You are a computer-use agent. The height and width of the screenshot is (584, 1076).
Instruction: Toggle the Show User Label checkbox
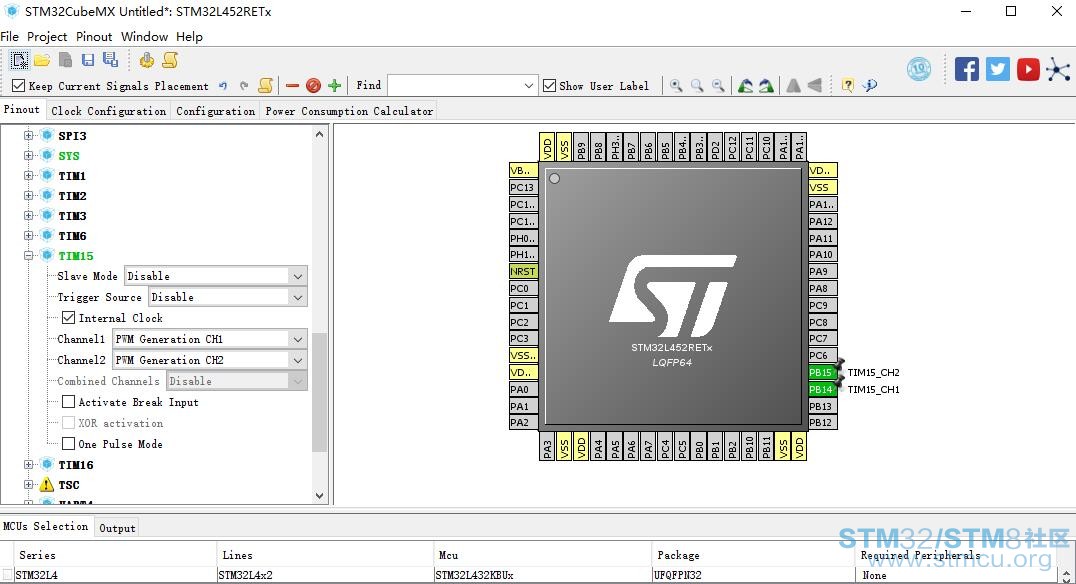(x=549, y=86)
